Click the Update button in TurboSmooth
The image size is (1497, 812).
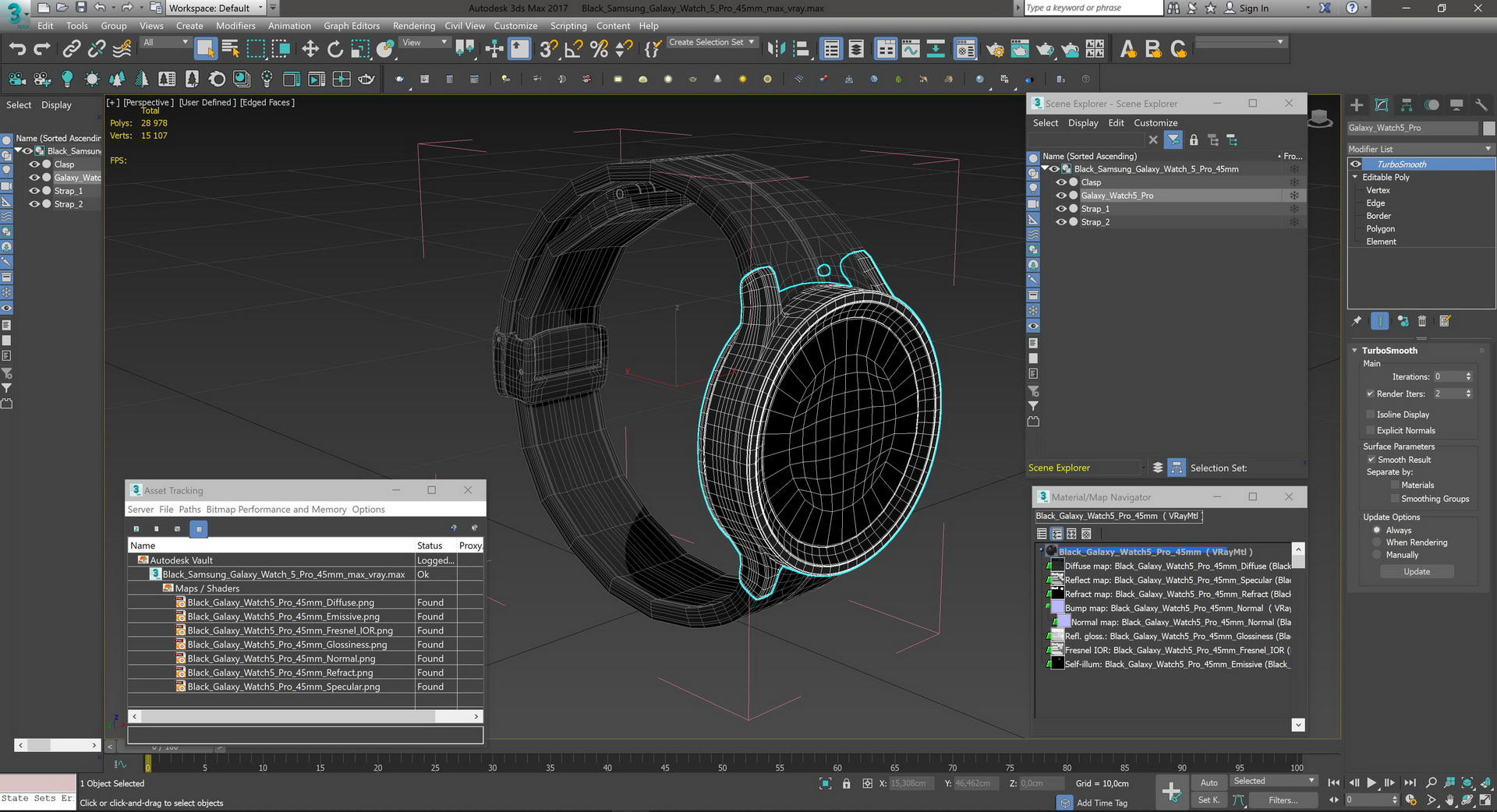click(1417, 572)
